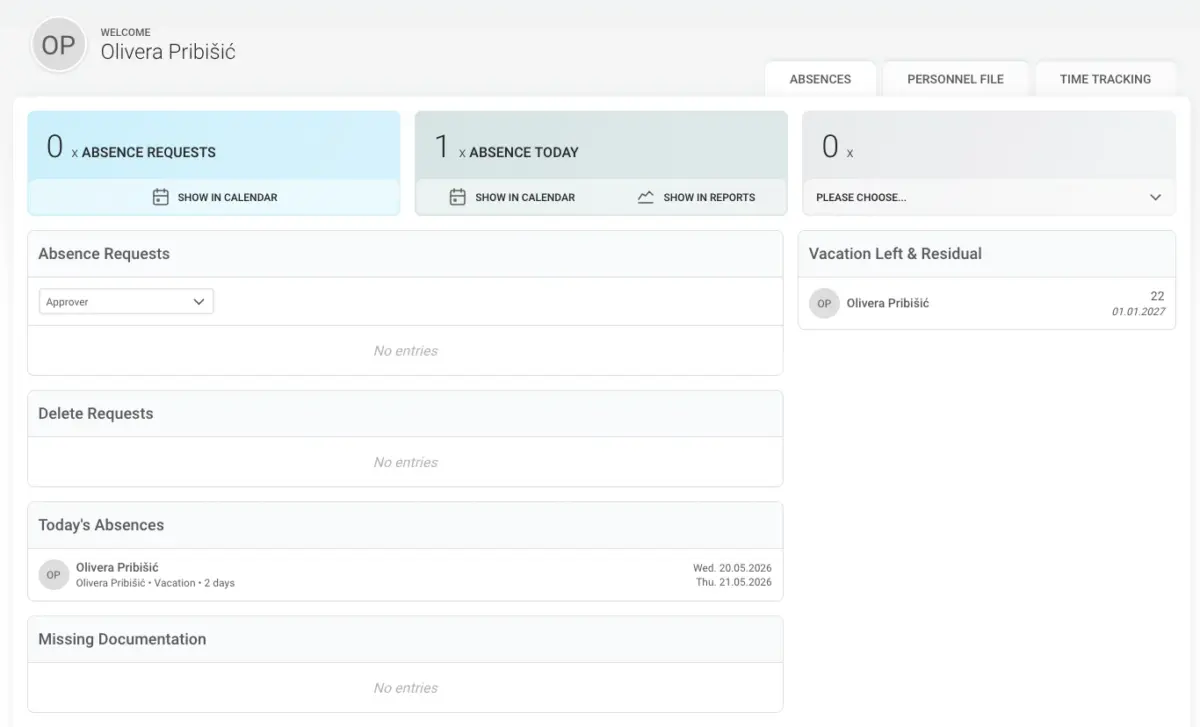Viewport: 1200px width, 727px height.
Task: Click the Missing Documentation section header
Action: (405, 639)
